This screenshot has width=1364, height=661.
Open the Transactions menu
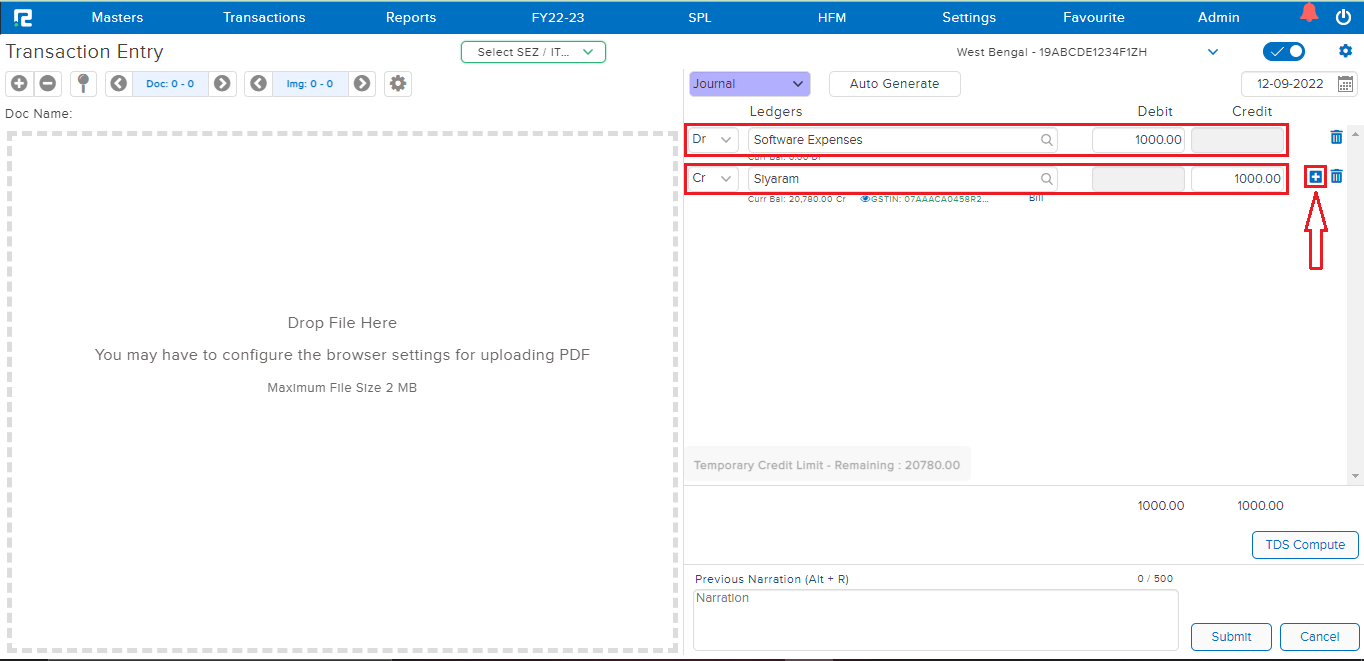point(264,17)
